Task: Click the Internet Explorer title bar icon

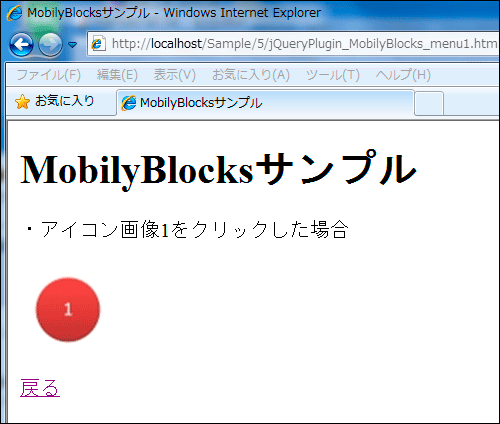Action: 14,13
